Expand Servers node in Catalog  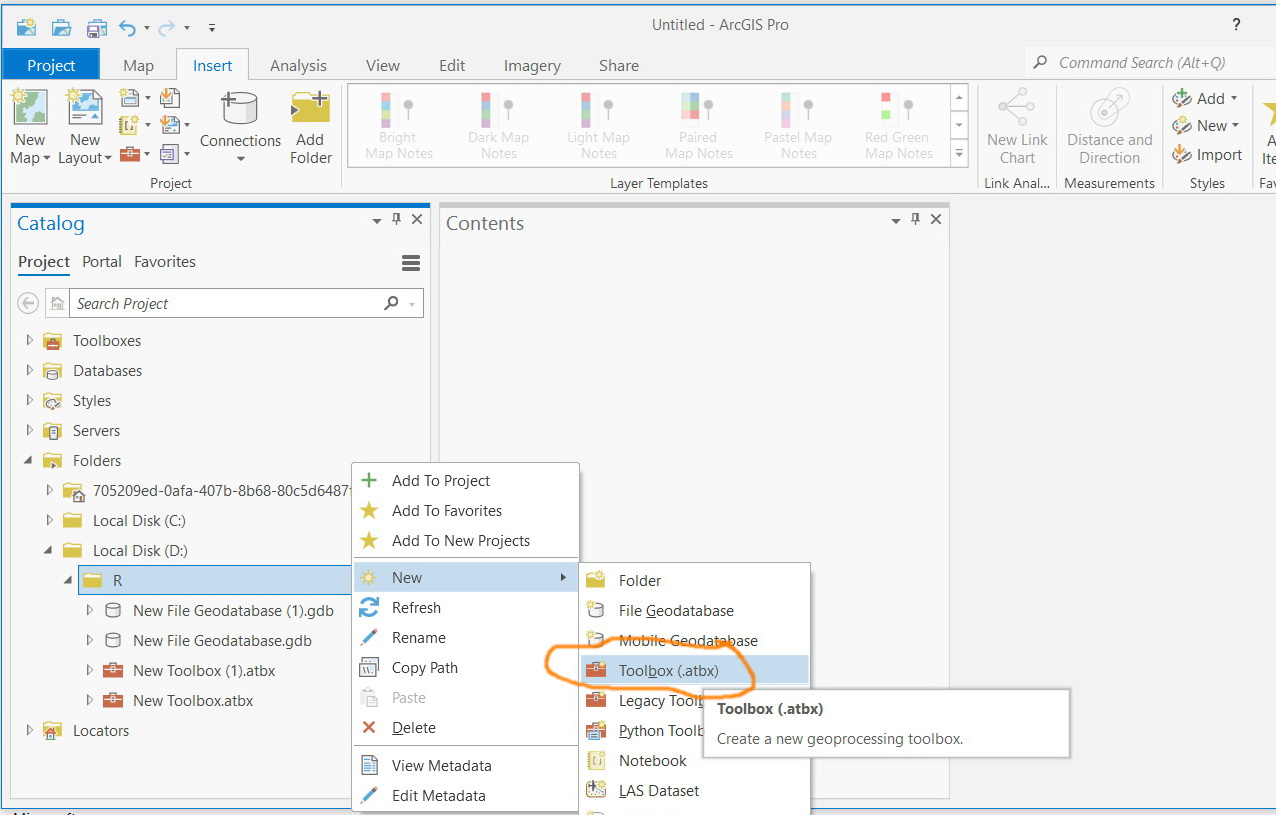pyautogui.click(x=29, y=431)
